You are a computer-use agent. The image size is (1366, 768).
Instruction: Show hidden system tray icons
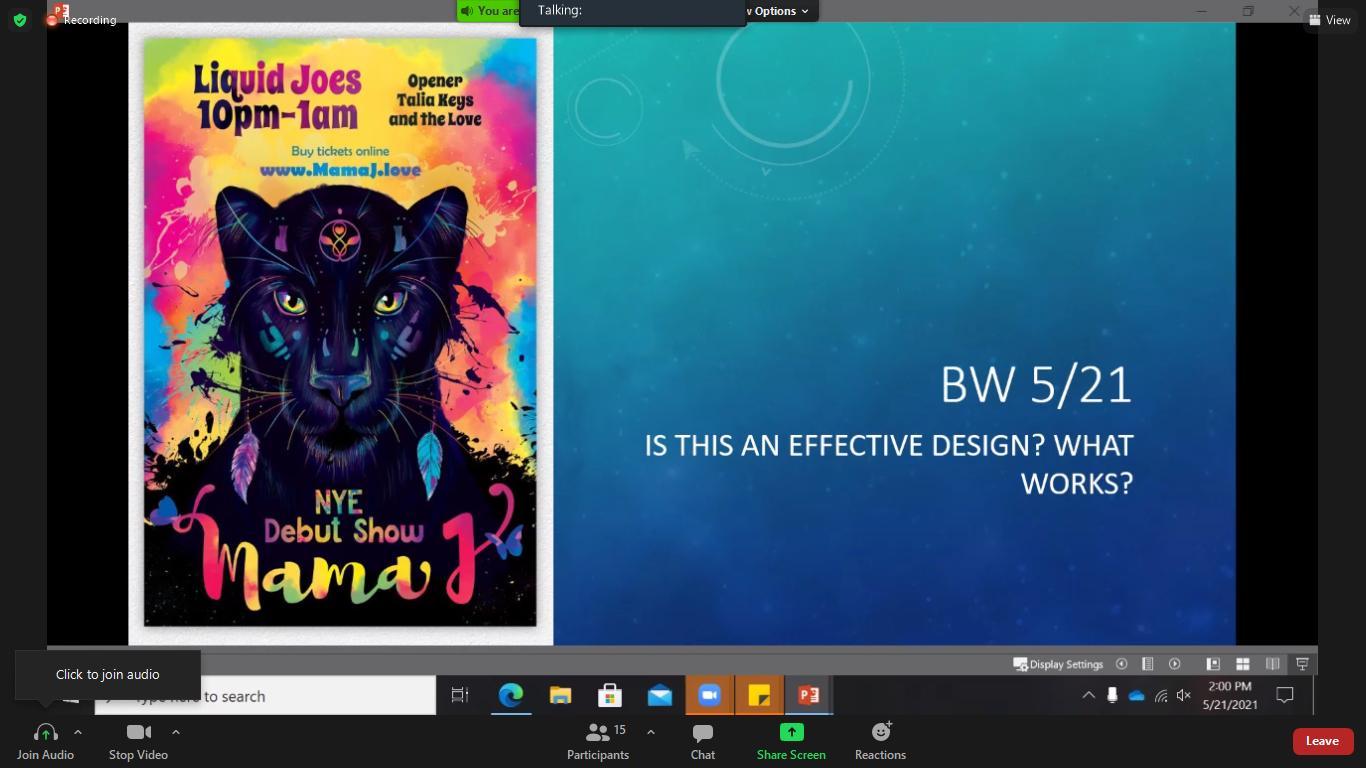pyautogui.click(x=1088, y=696)
